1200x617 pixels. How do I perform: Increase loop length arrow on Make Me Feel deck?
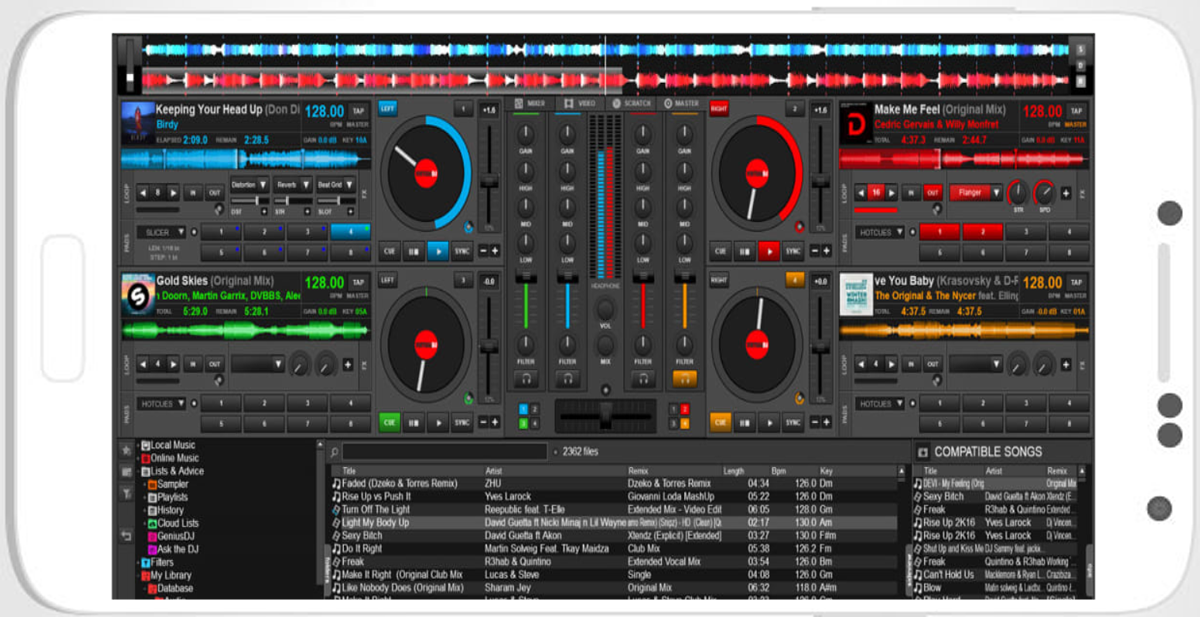point(893,192)
